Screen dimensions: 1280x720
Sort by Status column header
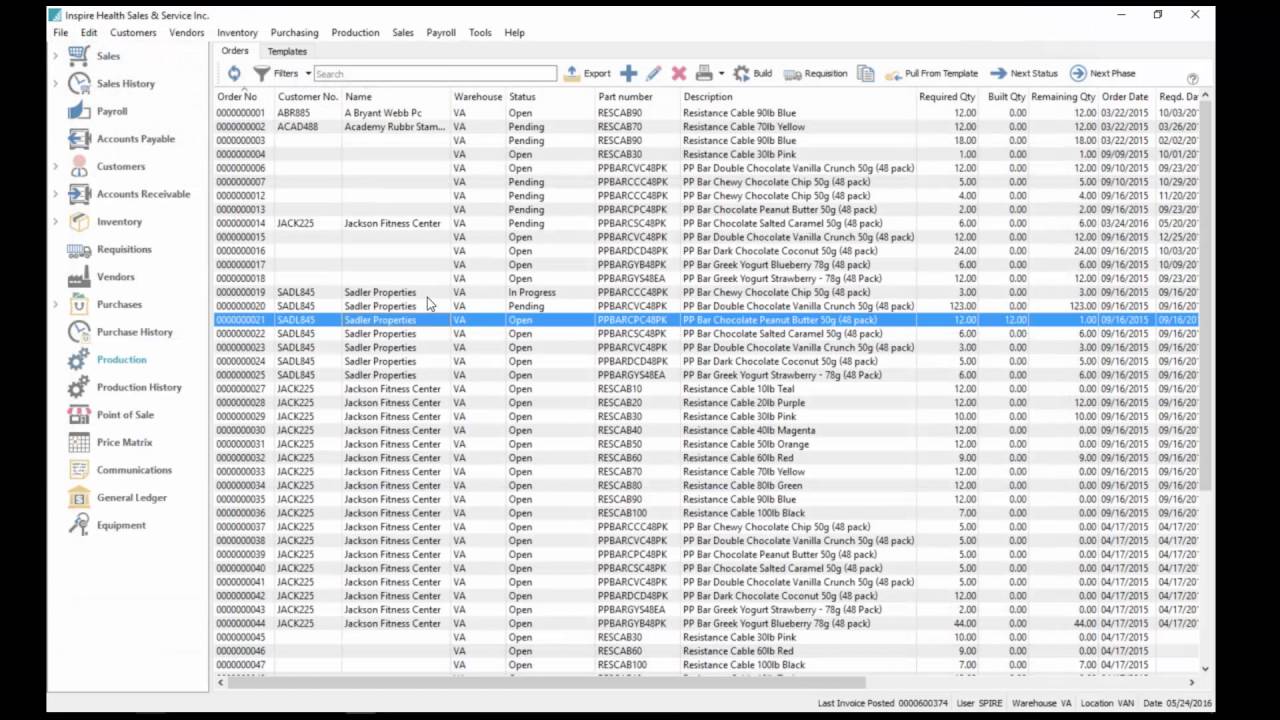pyautogui.click(x=549, y=97)
